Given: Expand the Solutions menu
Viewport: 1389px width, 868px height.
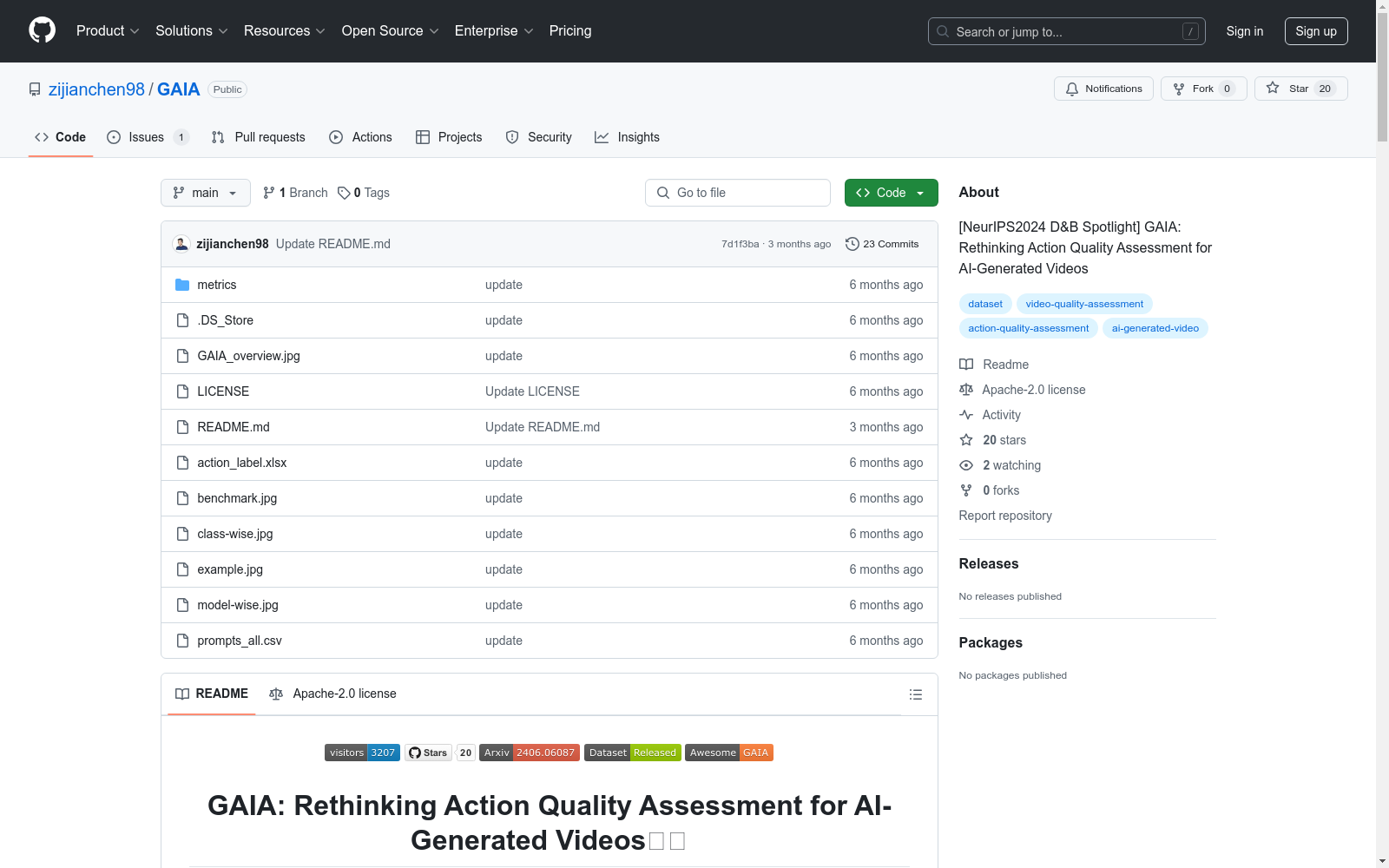Looking at the screenshot, I should (192, 30).
